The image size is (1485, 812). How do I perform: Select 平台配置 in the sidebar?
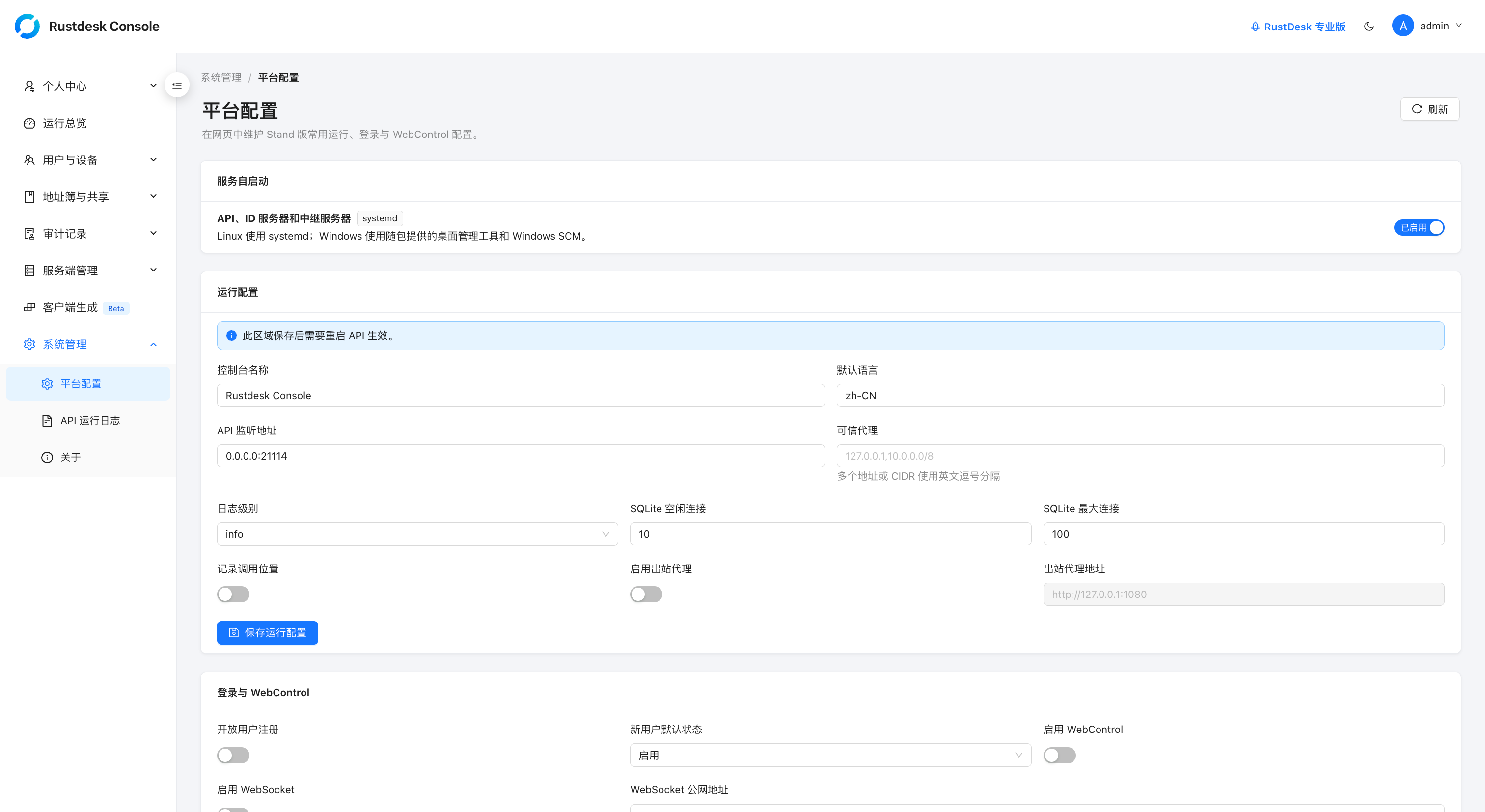[88, 384]
